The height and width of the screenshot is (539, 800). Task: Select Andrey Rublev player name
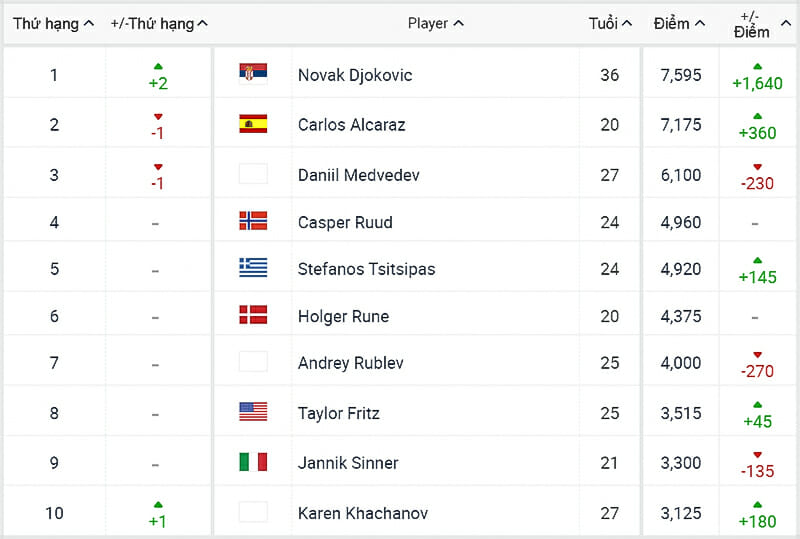pos(350,363)
